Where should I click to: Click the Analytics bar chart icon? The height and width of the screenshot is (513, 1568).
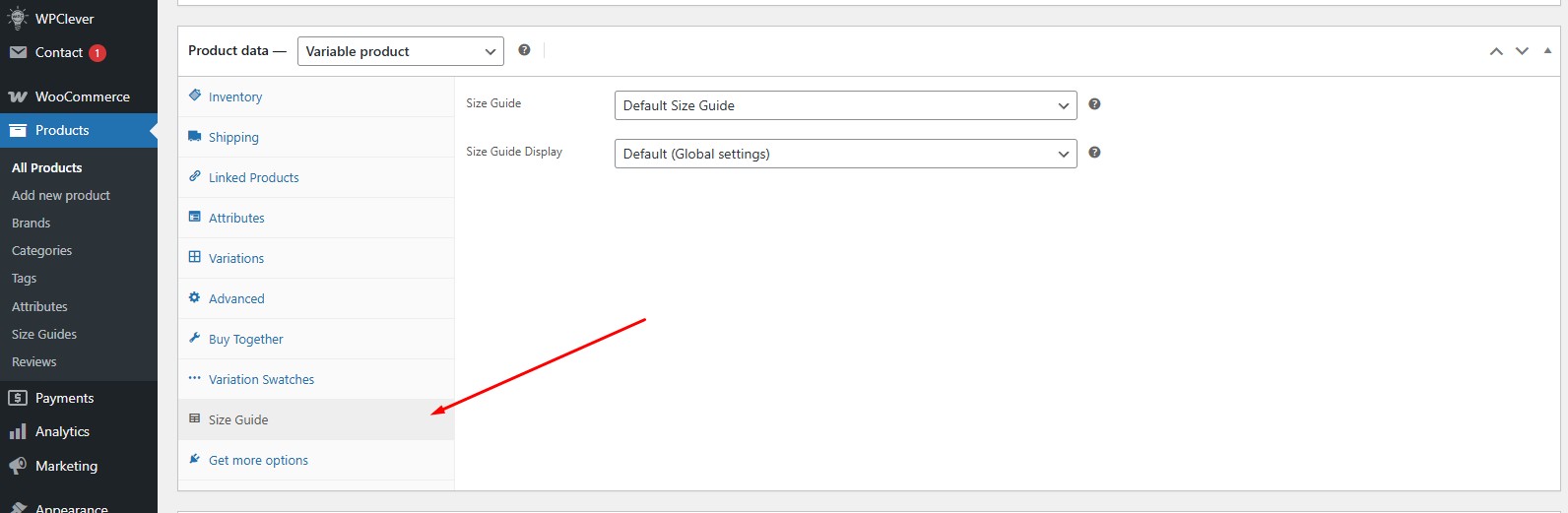(18, 431)
